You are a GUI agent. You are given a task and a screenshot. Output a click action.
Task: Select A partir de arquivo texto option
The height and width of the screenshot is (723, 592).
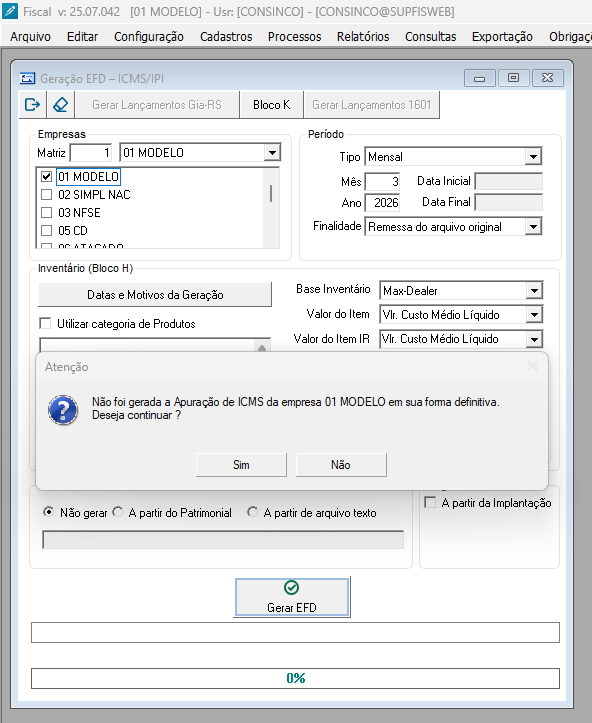[252, 512]
